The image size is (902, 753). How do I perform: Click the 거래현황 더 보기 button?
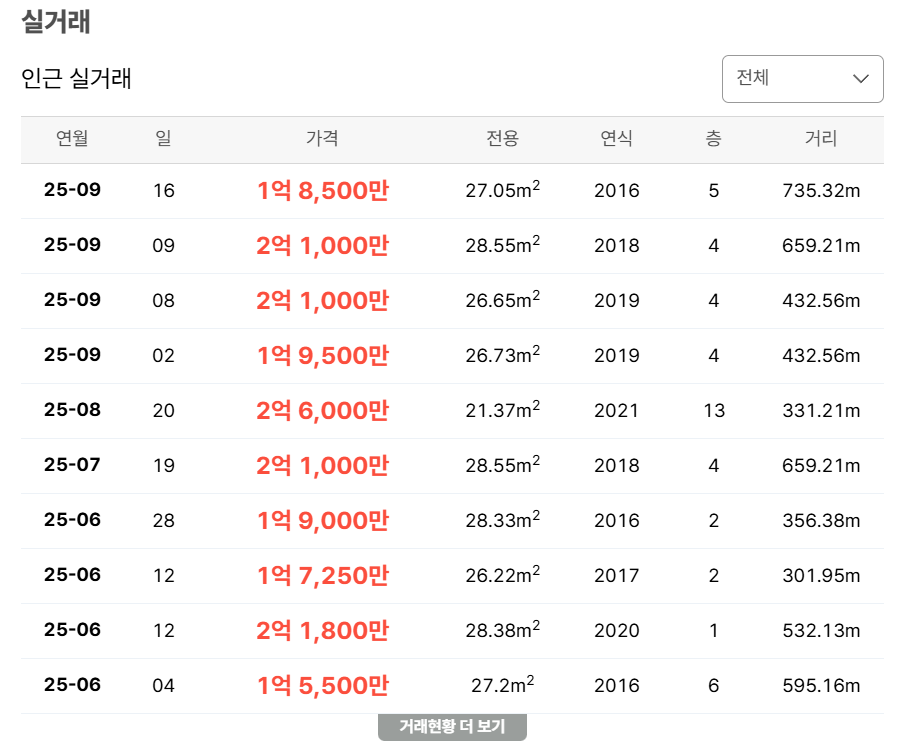point(452,727)
